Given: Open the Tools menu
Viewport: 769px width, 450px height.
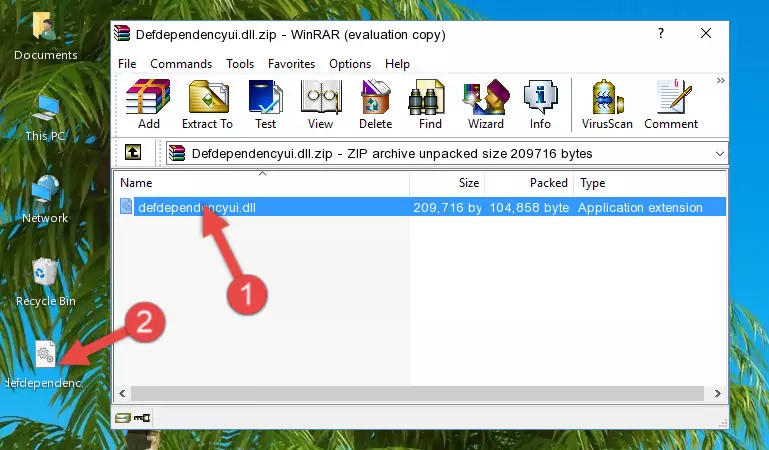Looking at the screenshot, I should tap(240, 64).
